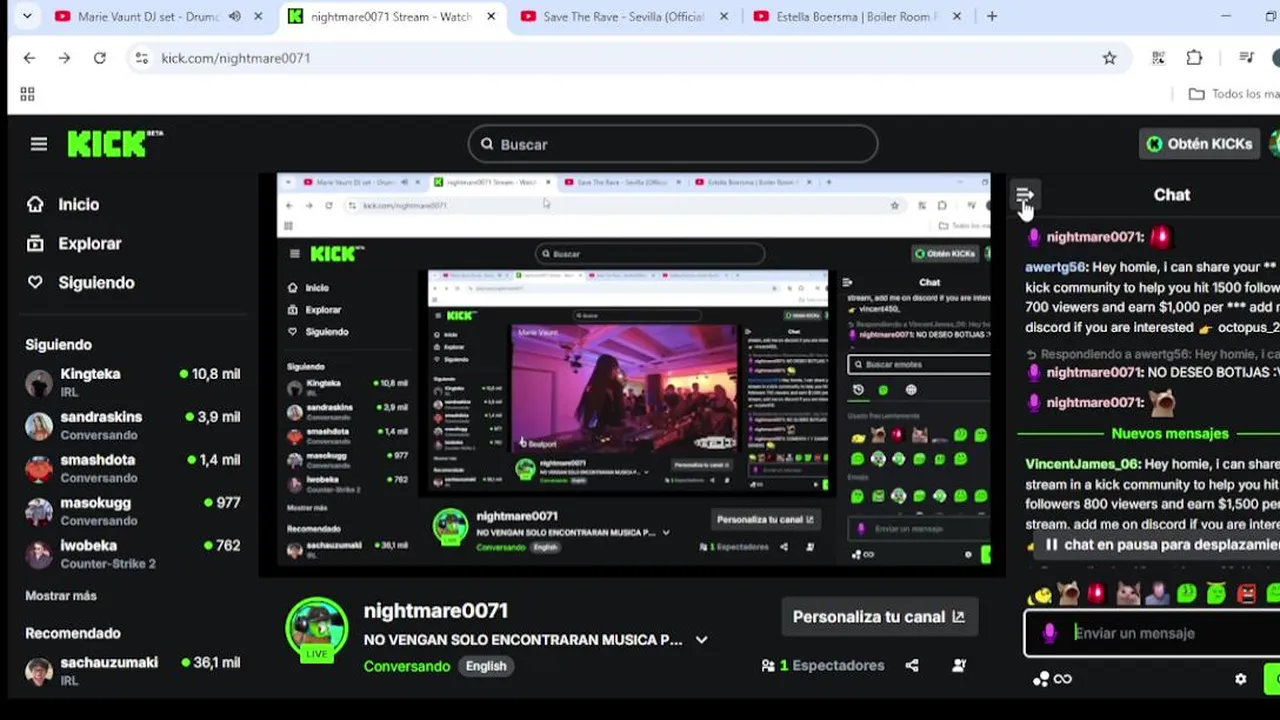The image size is (1280, 720).
Task: Open Siguiendo in the sidebar
Action: (x=96, y=283)
